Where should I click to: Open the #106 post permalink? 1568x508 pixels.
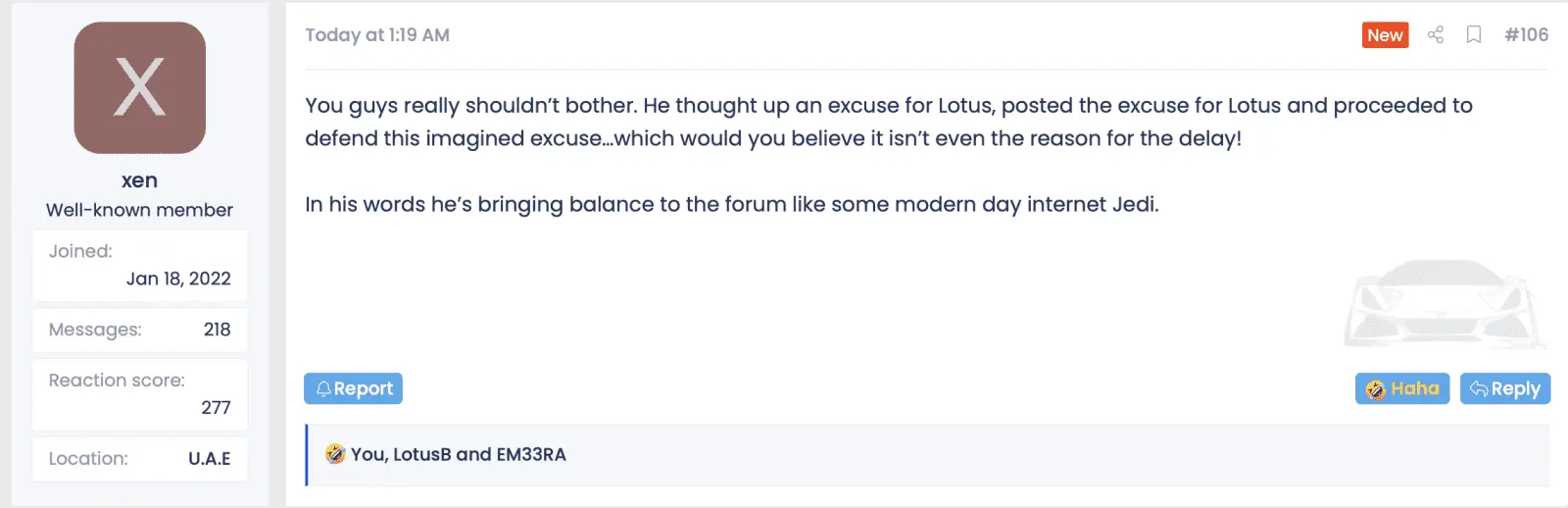1526,35
